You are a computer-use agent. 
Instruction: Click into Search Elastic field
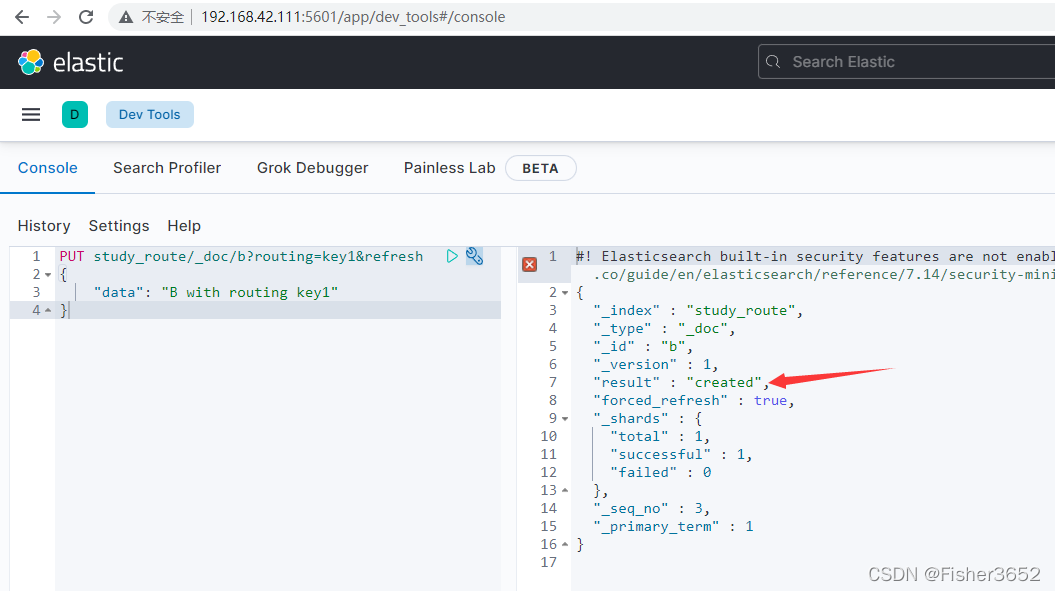pyautogui.click(x=906, y=62)
